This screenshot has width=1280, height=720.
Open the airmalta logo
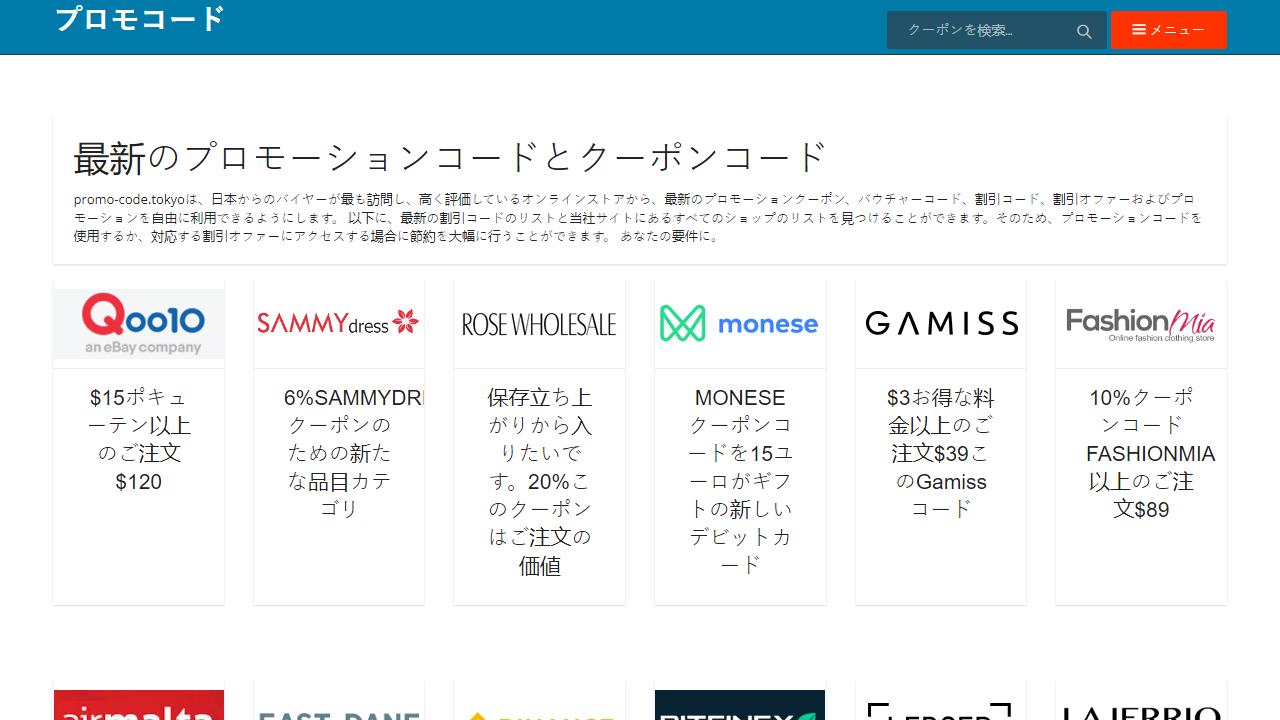coord(138,705)
